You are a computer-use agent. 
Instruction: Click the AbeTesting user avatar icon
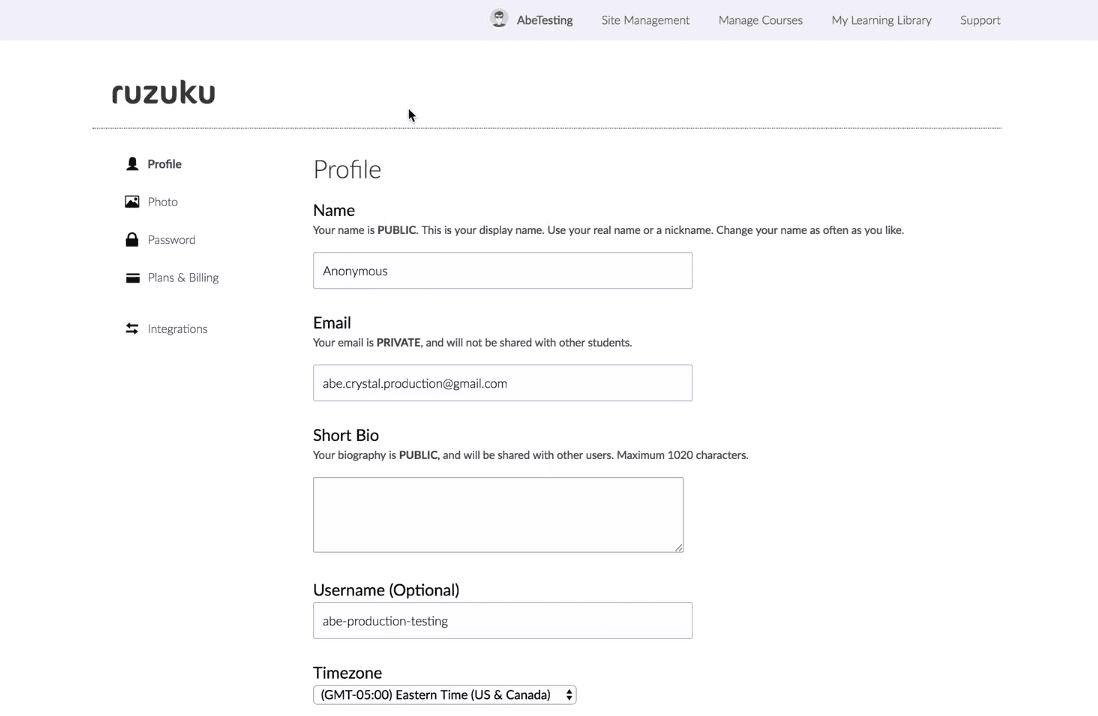pyautogui.click(x=499, y=19)
